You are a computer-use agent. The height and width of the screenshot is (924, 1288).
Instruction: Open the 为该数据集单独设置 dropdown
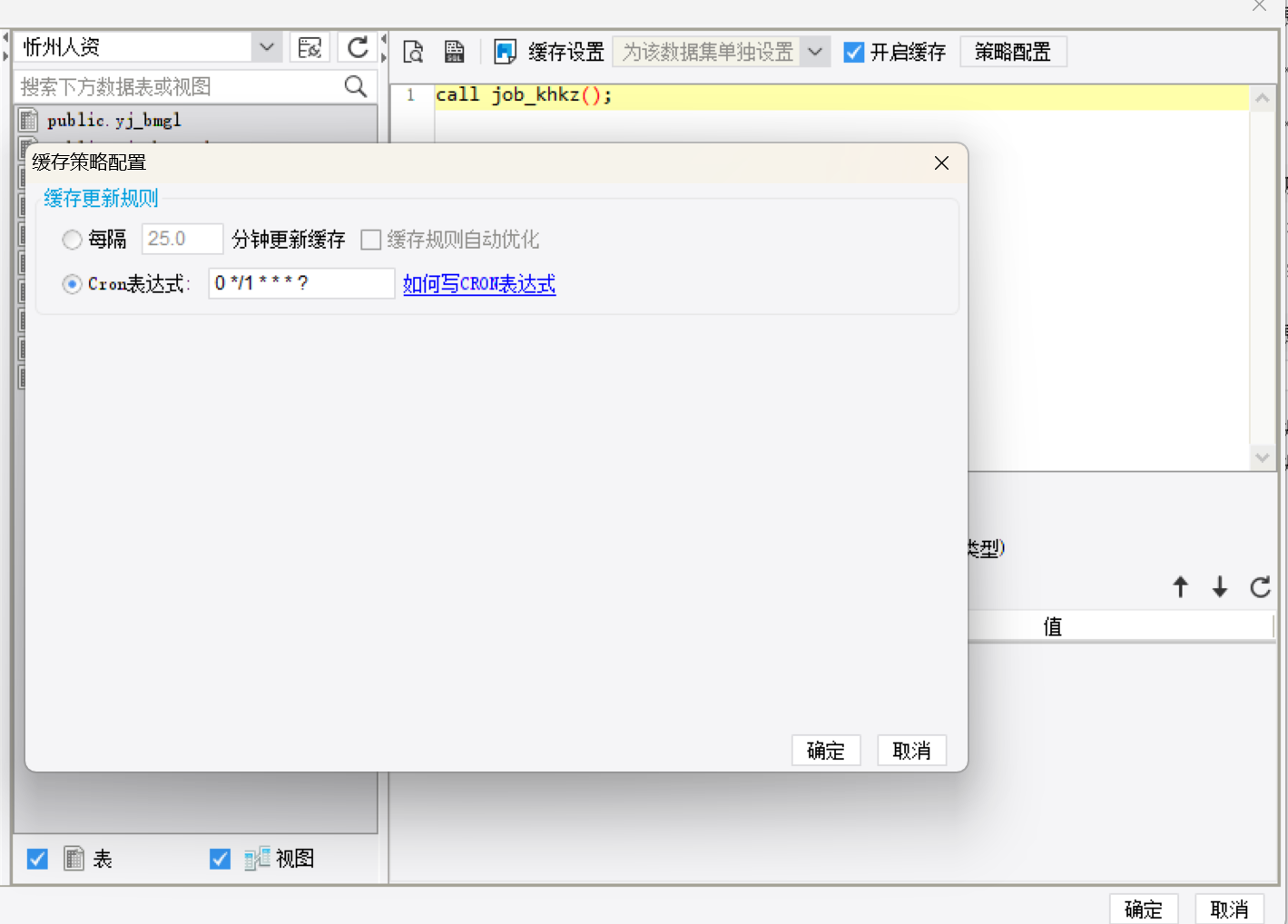click(815, 52)
